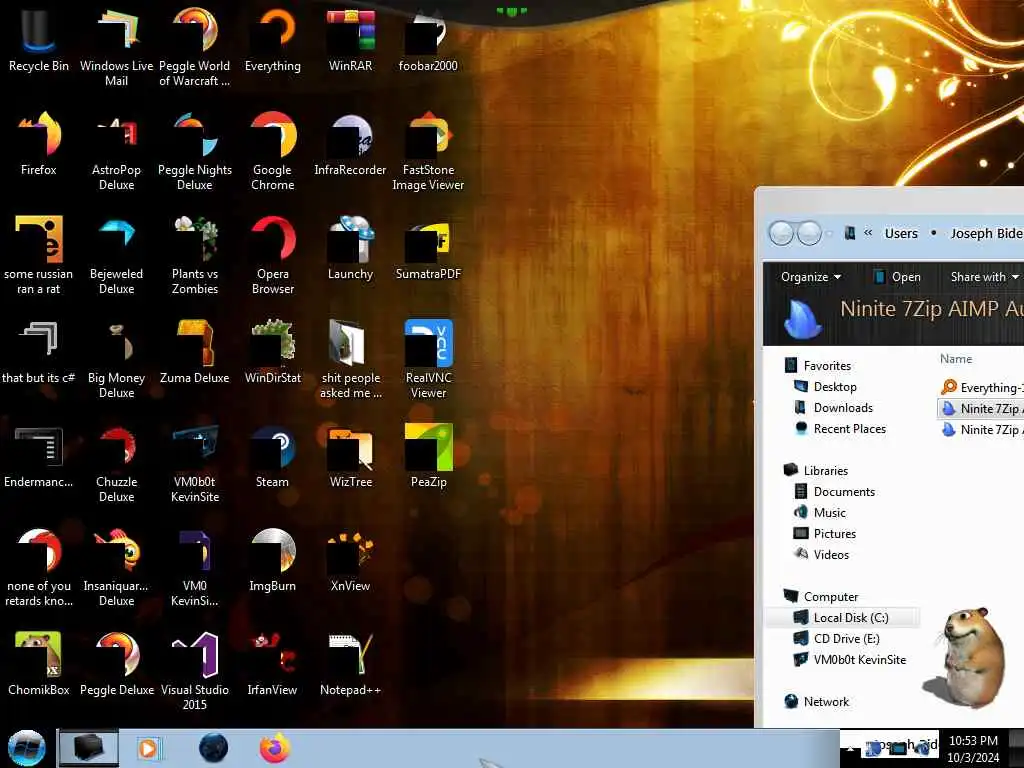1024x768 pixels.
Task: Open the media player taskbar button
Action: (x=148, y=748)
